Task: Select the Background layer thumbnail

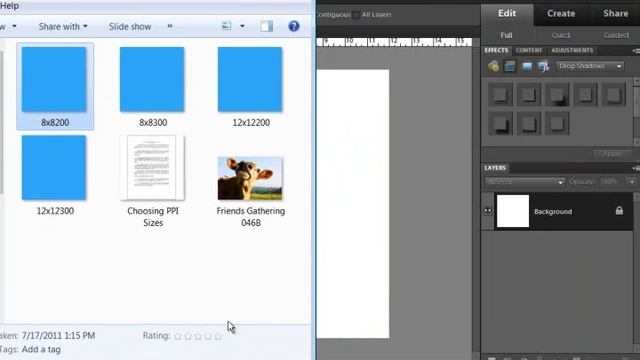Action: point(513,211)
